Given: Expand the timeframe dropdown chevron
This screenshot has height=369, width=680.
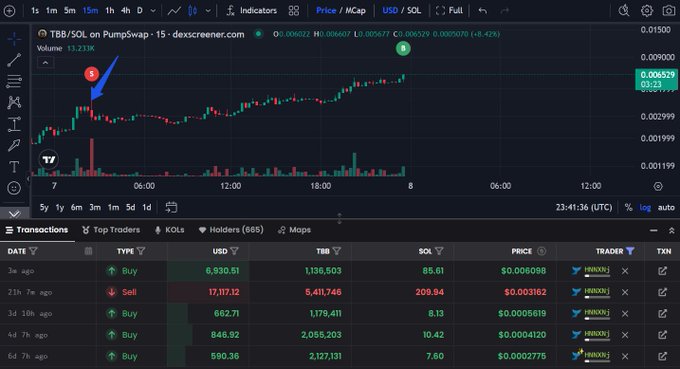Looking at the screenshot, I should tap(153, 11).
